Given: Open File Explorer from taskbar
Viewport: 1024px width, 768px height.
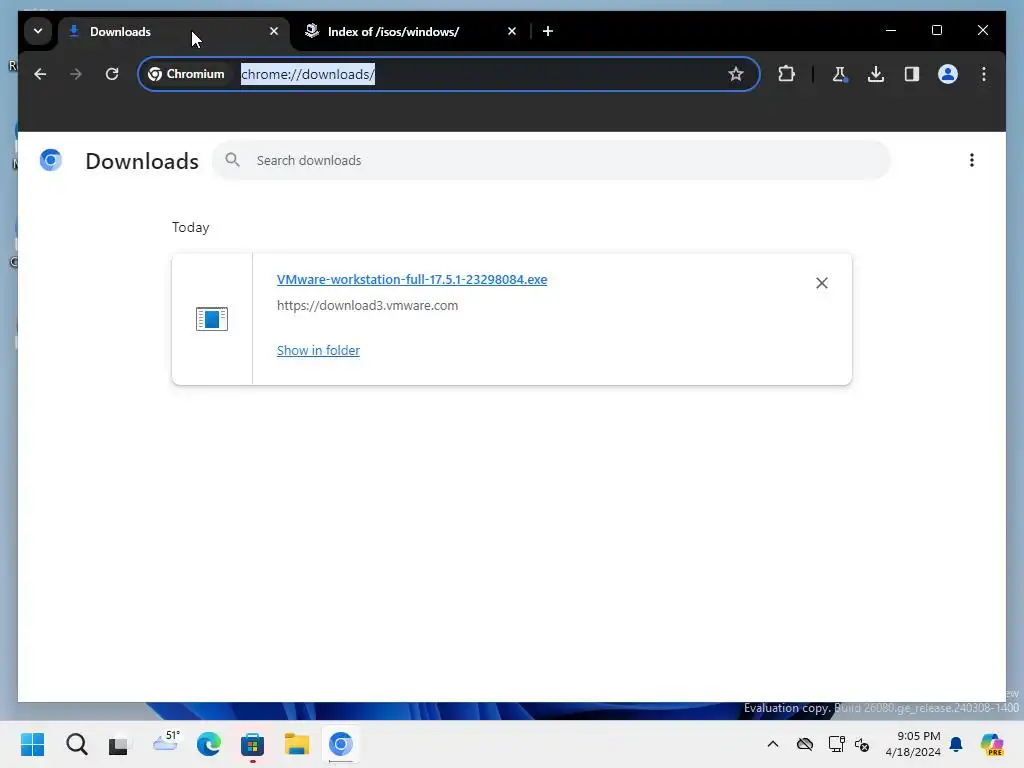Looking at the screenshot, I should 296,744.
